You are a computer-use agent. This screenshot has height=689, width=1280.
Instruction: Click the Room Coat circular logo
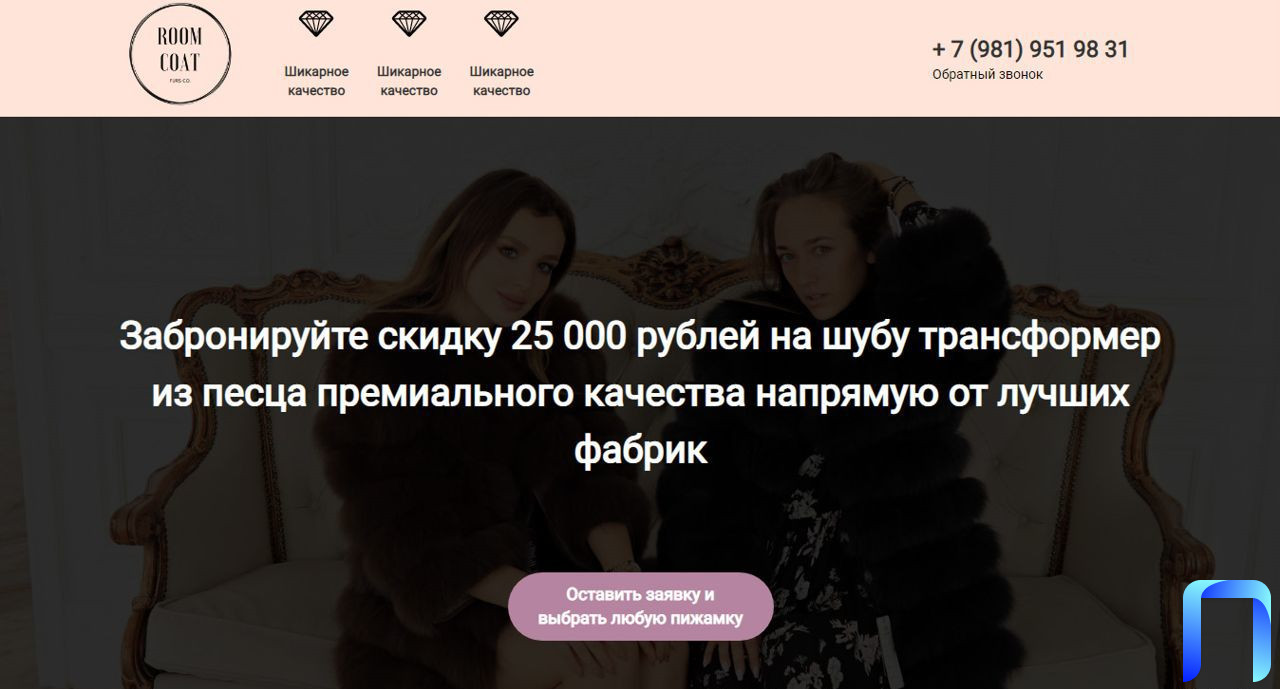pyautogui.click(x=180, y=54)
